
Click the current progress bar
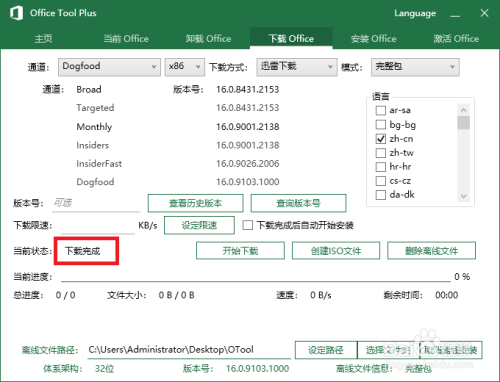pyautogui.click(x=256, y=281)
